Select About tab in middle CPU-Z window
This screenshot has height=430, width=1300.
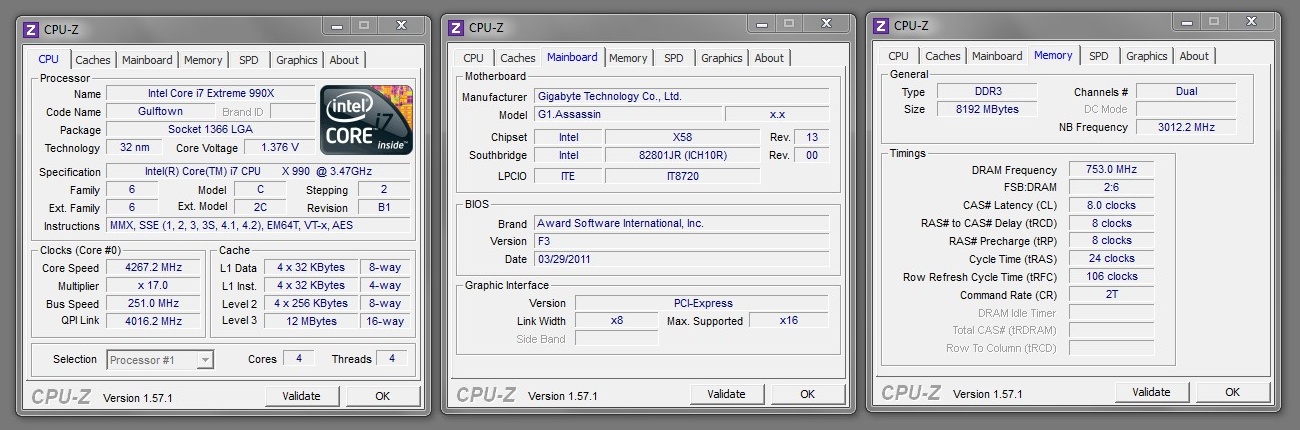pos(769,58)
